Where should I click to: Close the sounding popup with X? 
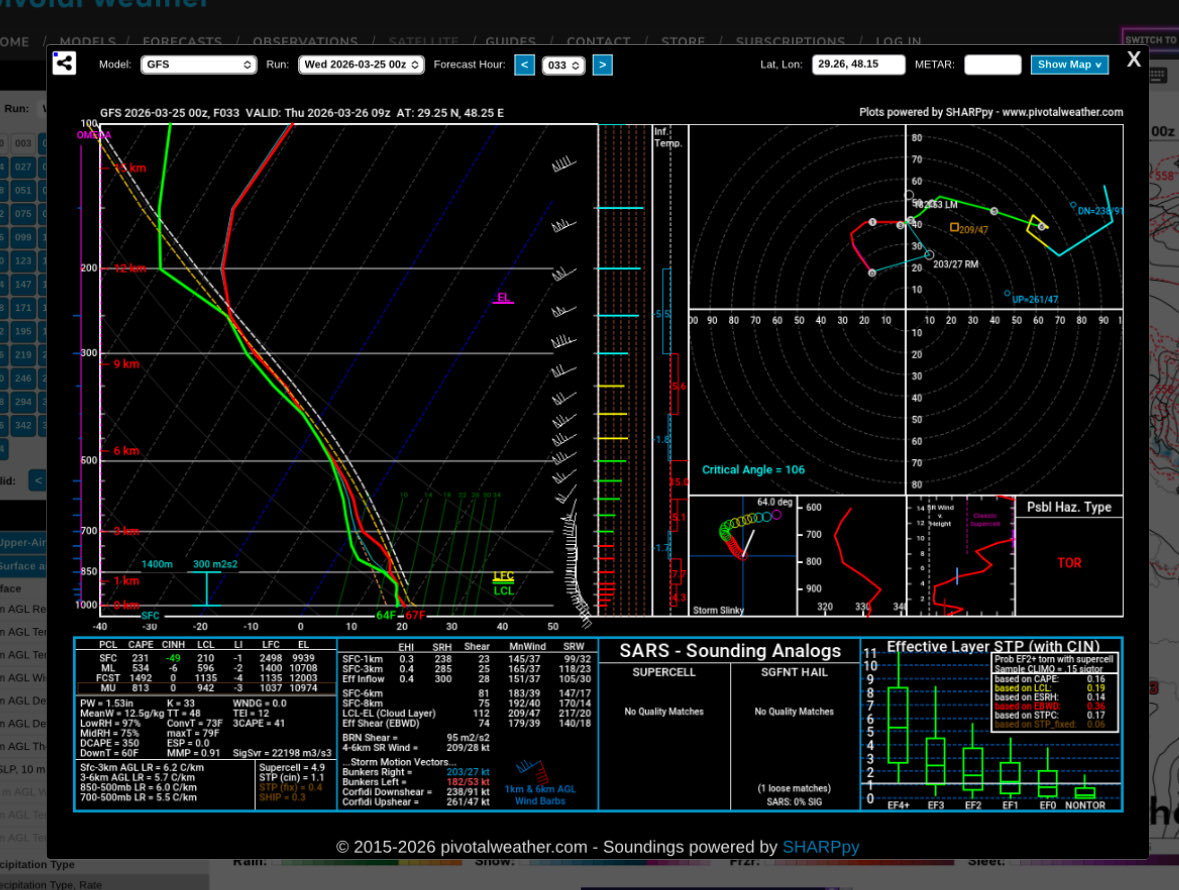[x=1133, y=59]
